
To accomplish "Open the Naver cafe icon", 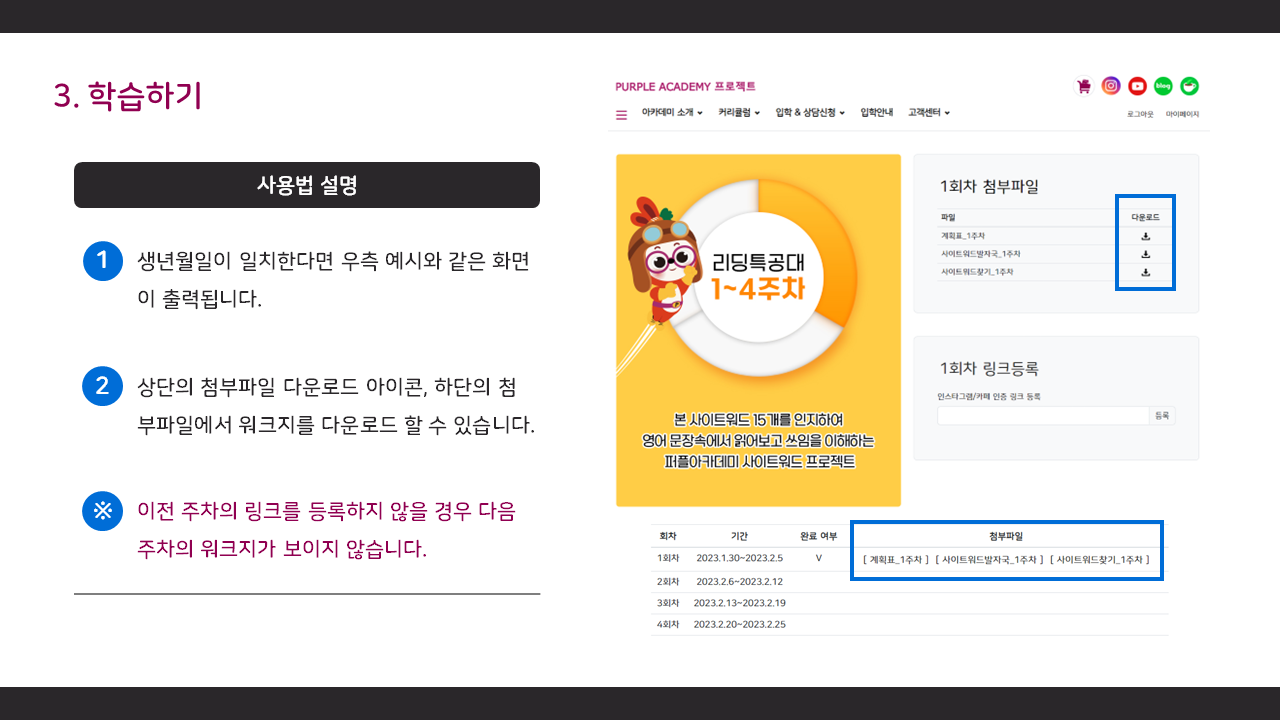I will coord(1189,86).
